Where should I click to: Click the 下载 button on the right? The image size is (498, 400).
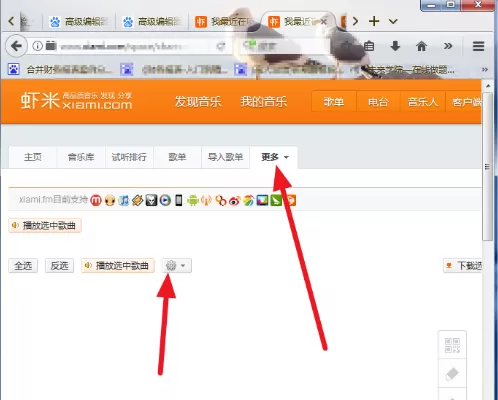pos(463,266)
